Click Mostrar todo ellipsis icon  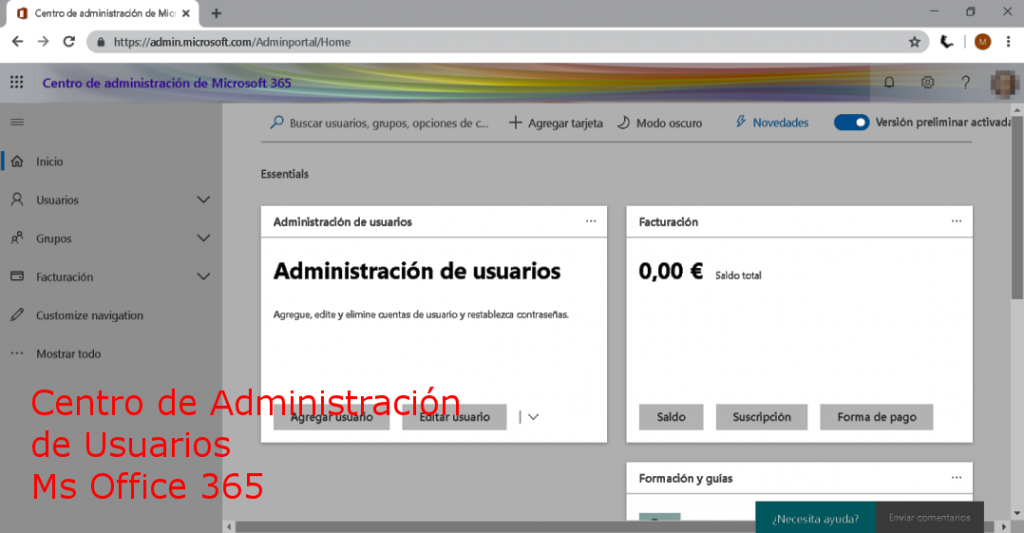pyautogui.click(x=17, y=353)
